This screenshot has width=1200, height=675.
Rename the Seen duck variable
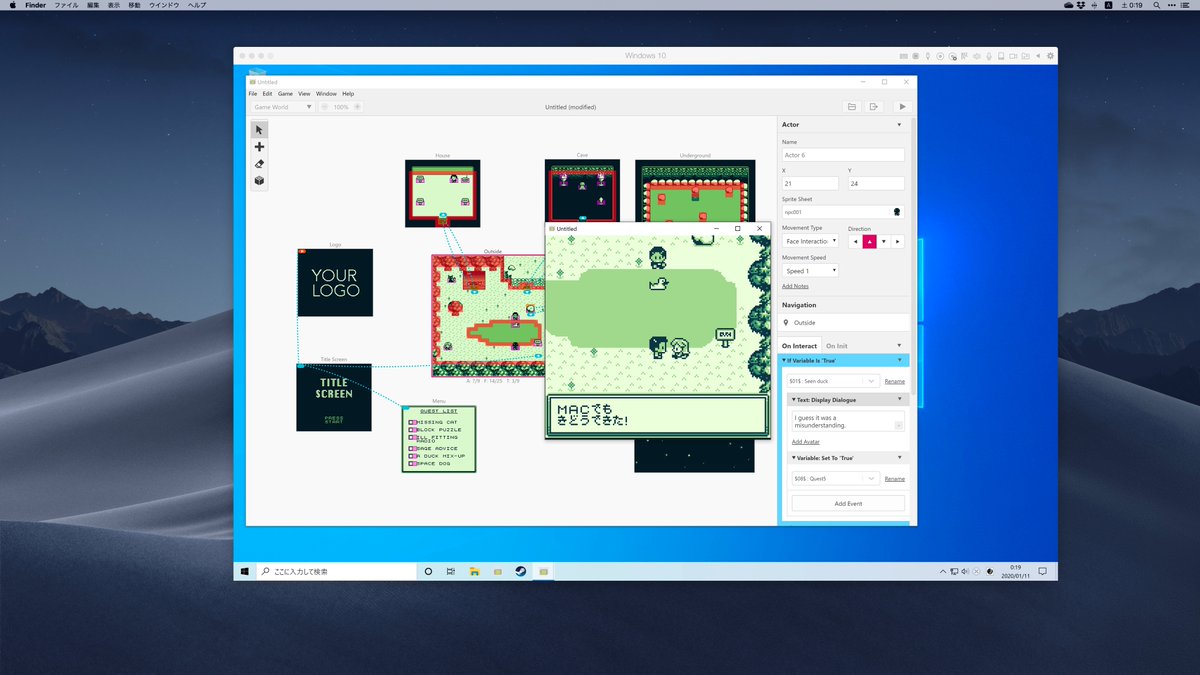click(894, 381)
